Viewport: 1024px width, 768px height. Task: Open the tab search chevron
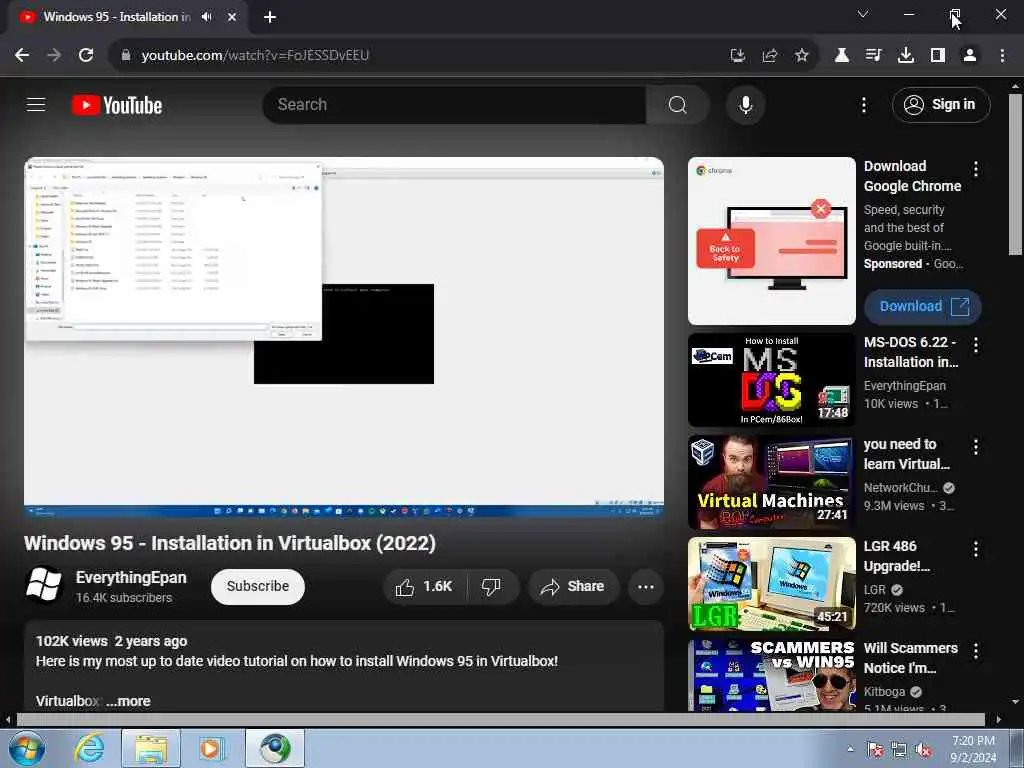[863, 14]
